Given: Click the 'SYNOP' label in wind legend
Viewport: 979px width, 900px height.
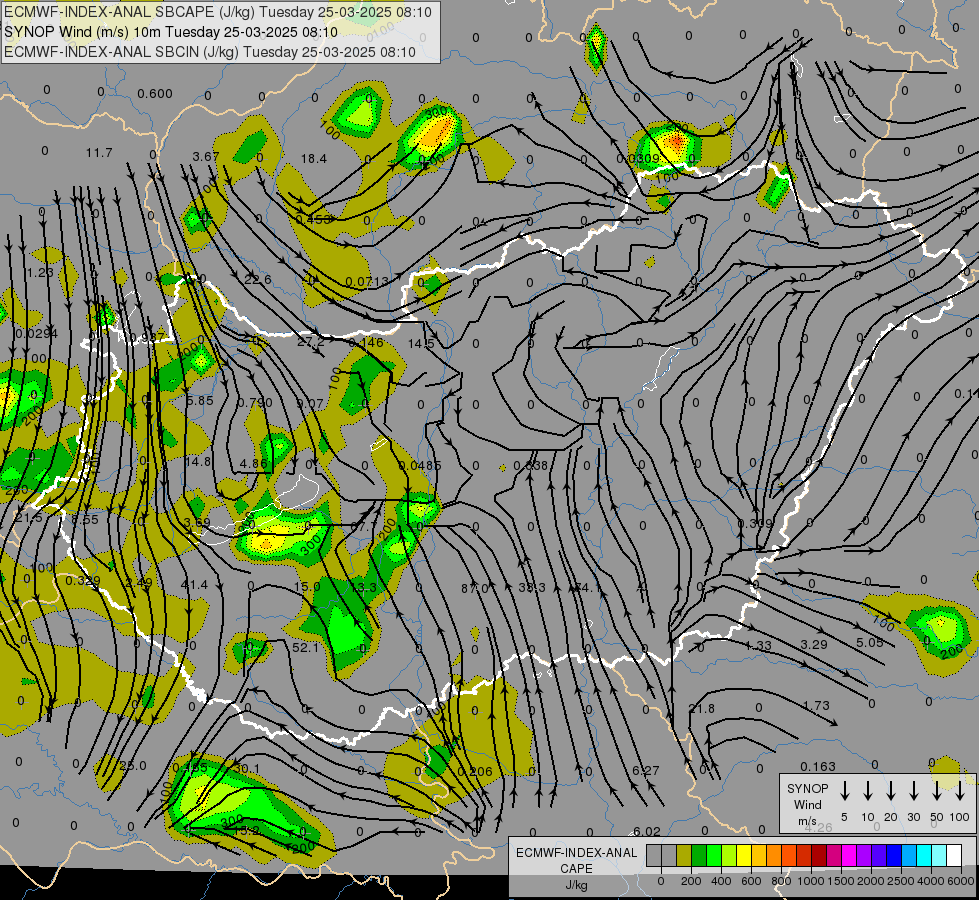Looking at the screenshot, I should point(807,788).
